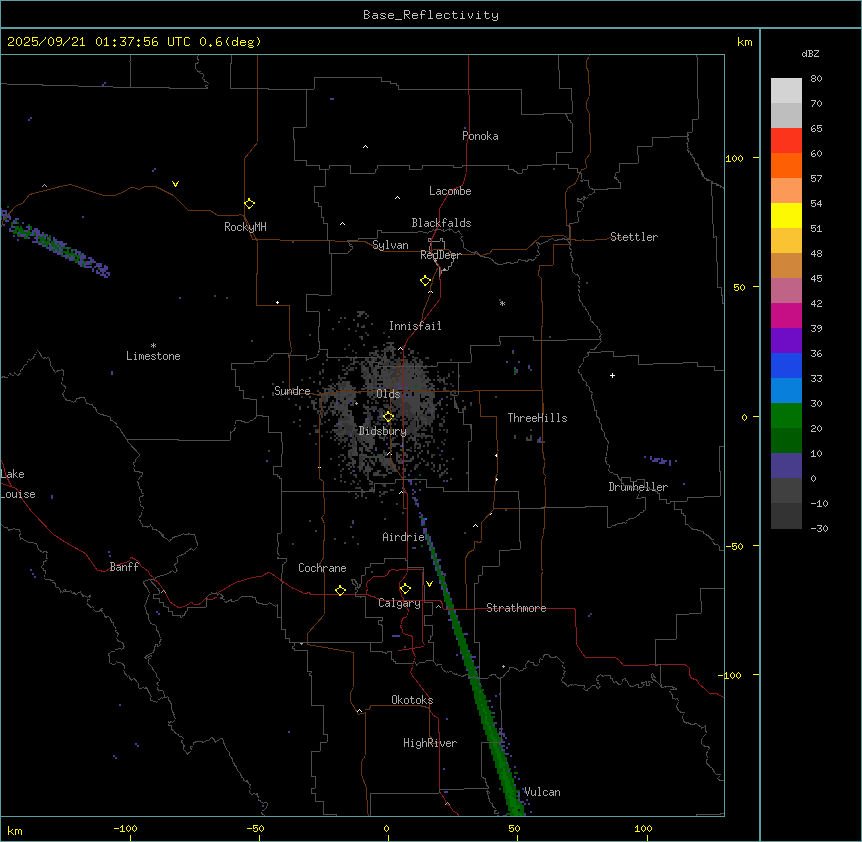Pick the bright yellow legend swatch
Image resolution: width=862 pixels, height=842 pixels.
tap(786, 215)
